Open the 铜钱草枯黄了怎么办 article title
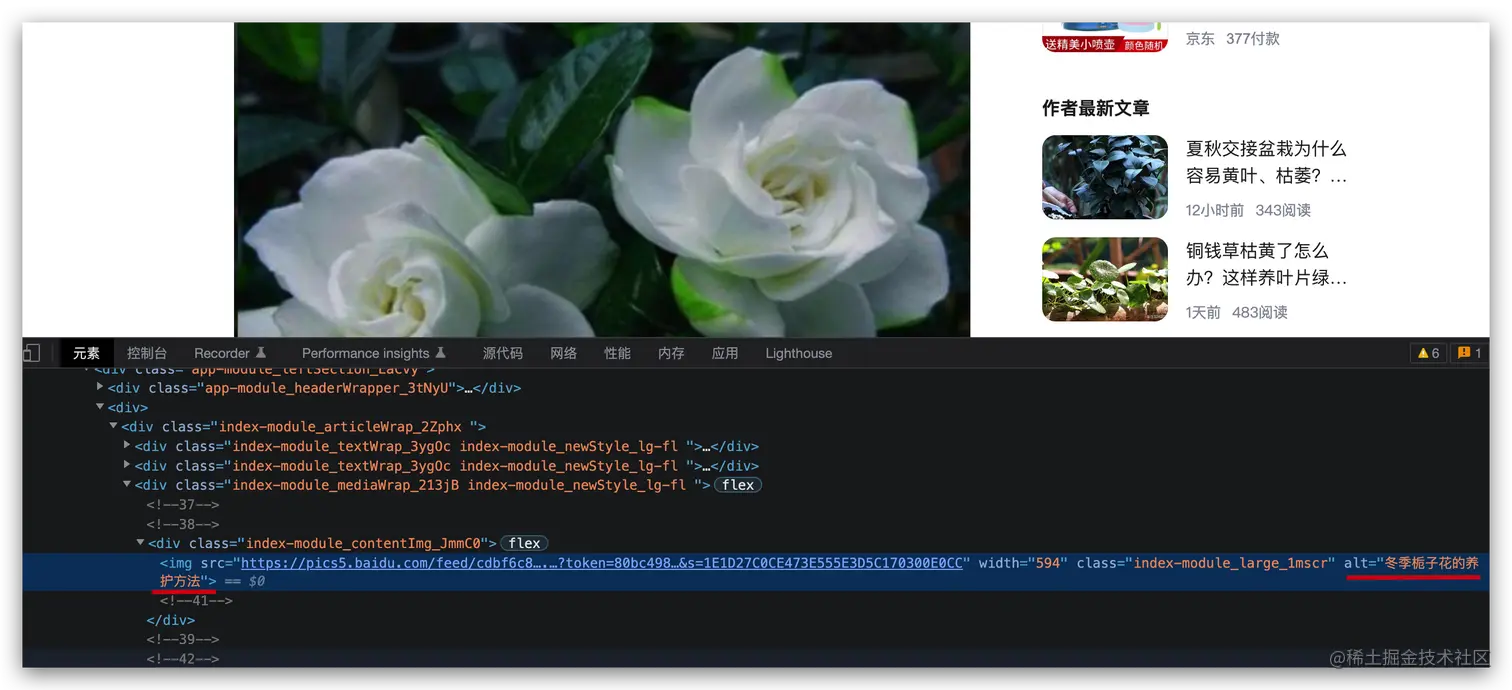 1266,264
